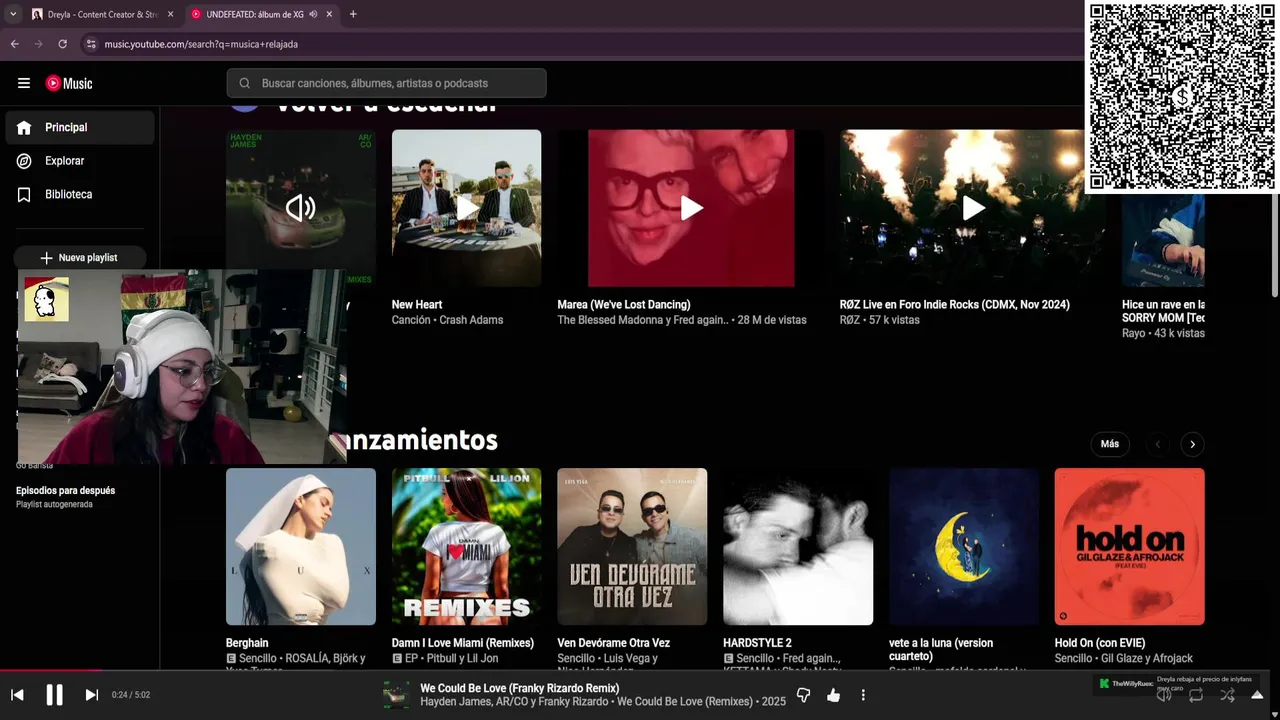Viewport: 1280px width, 720px height.
Task: Open vete a la luna cover
Action: (x=964, y=547)
